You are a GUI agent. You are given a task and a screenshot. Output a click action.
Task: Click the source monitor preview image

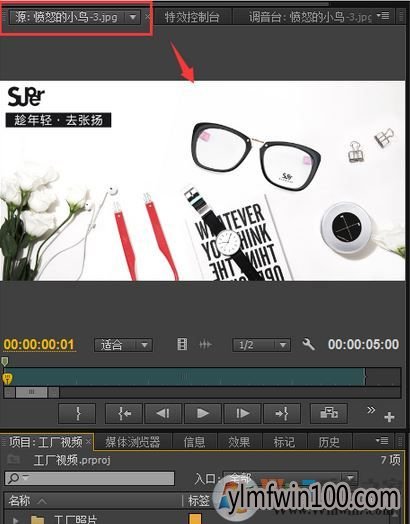tap(202, 180)
